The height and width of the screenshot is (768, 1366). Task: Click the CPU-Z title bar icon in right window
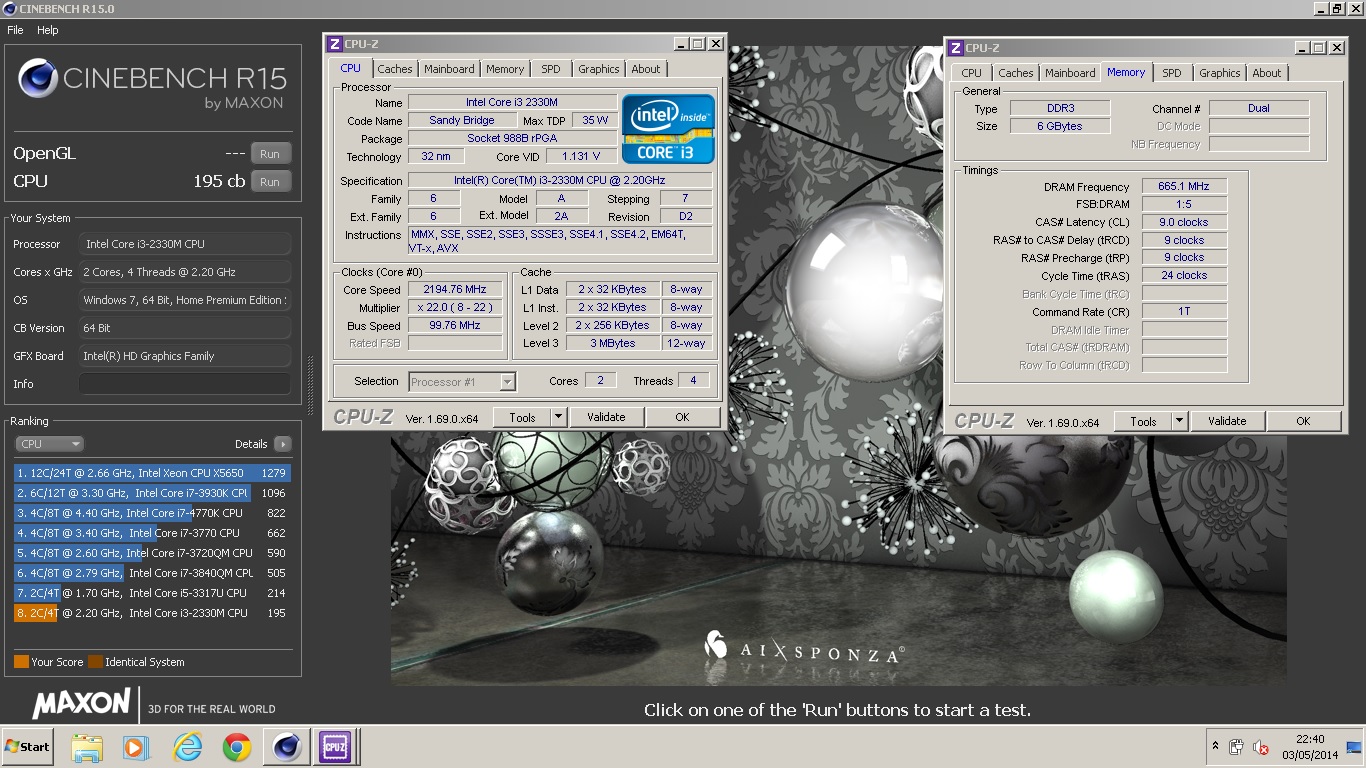(955, 48)
